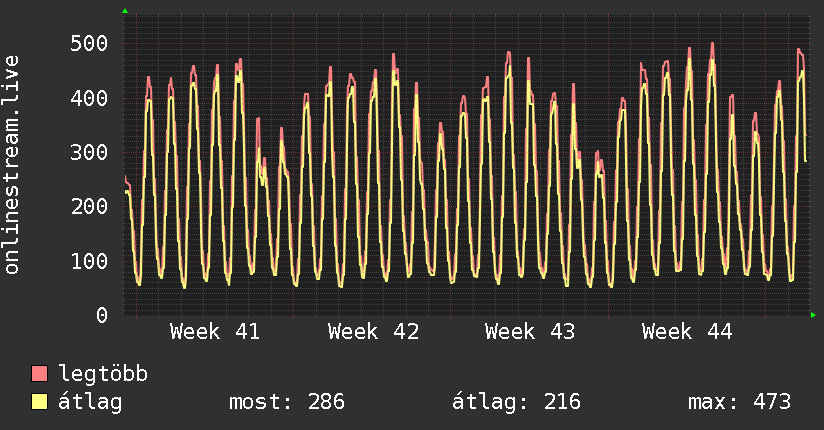Click the pink legtöbb legend swatch

tap(39, 373)
